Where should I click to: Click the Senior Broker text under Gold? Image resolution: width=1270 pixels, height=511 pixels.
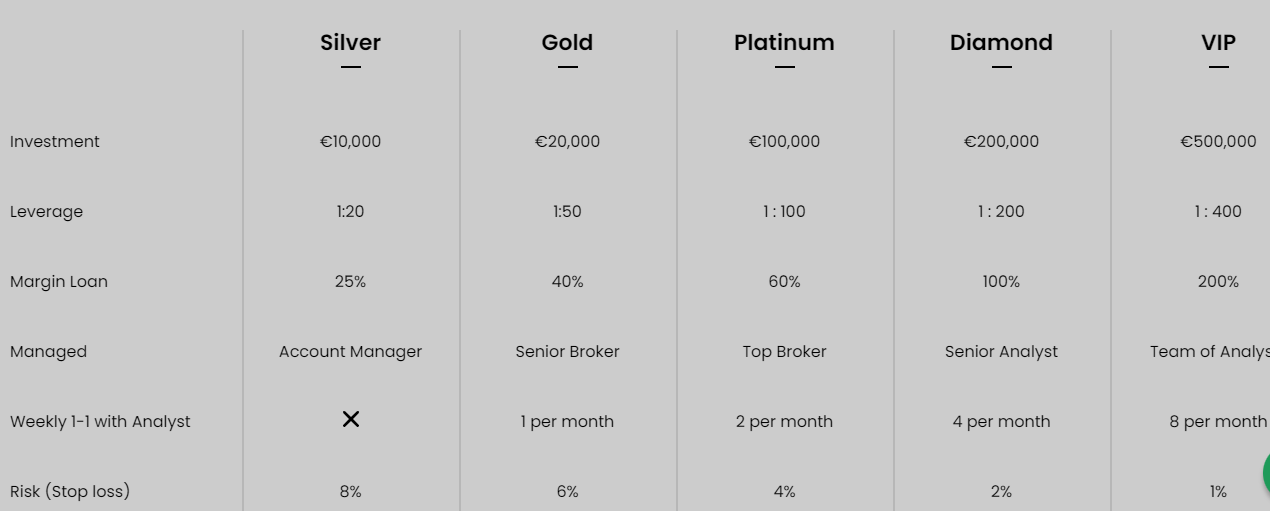click(x=567, y=352)
